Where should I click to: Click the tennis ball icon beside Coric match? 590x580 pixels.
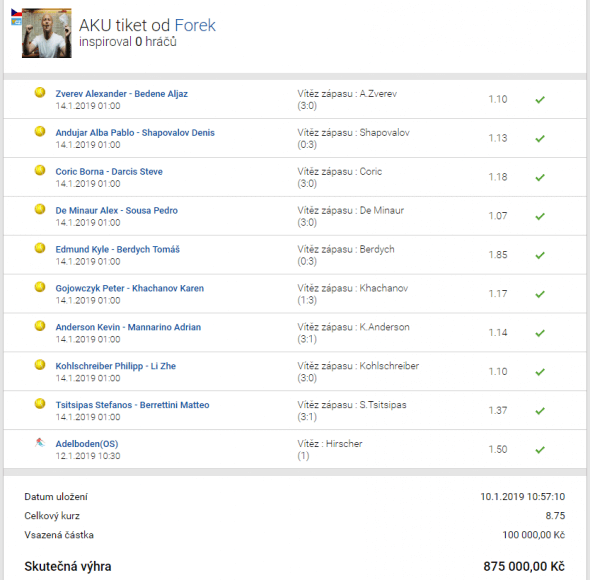[x=40, y=170]
